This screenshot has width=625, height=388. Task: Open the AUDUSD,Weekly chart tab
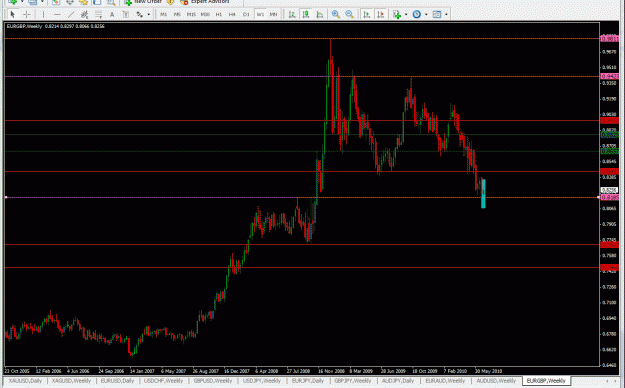coord(496,381)
